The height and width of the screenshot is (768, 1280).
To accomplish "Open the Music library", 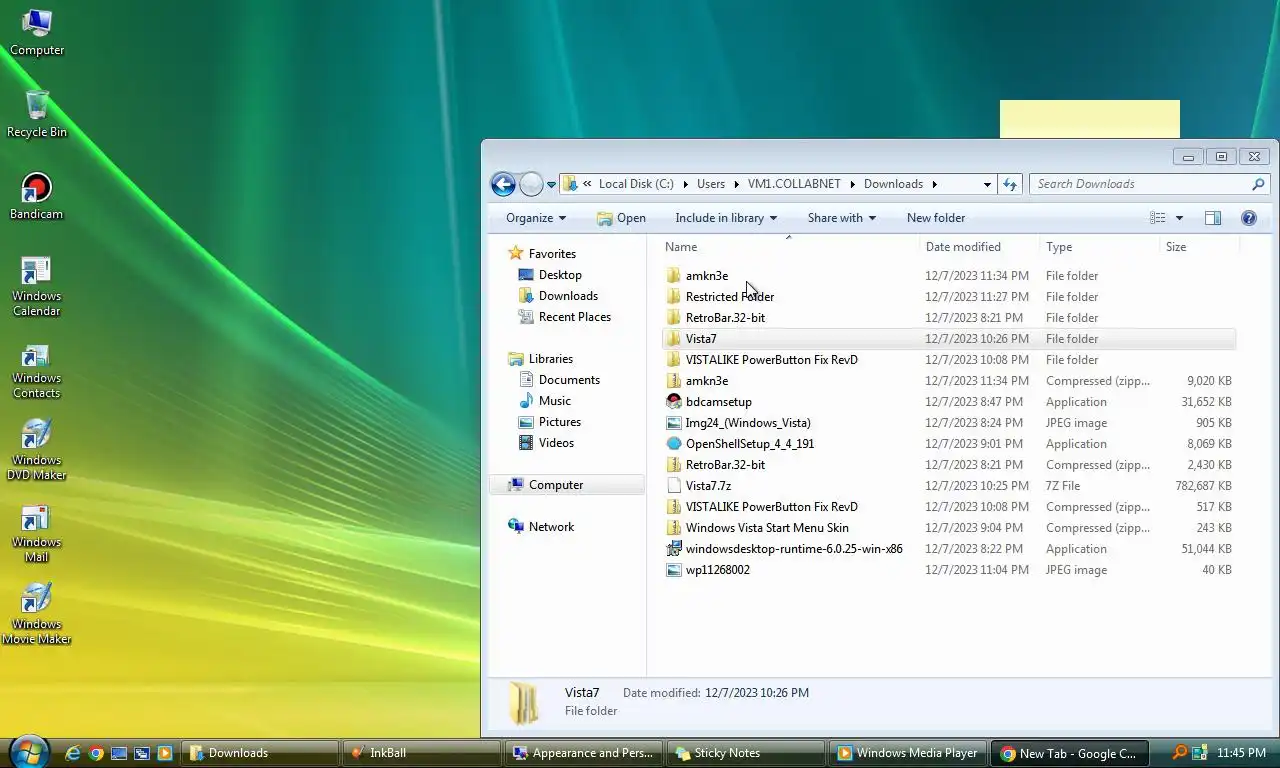I will pyautogui.click(x=545, y=401).
